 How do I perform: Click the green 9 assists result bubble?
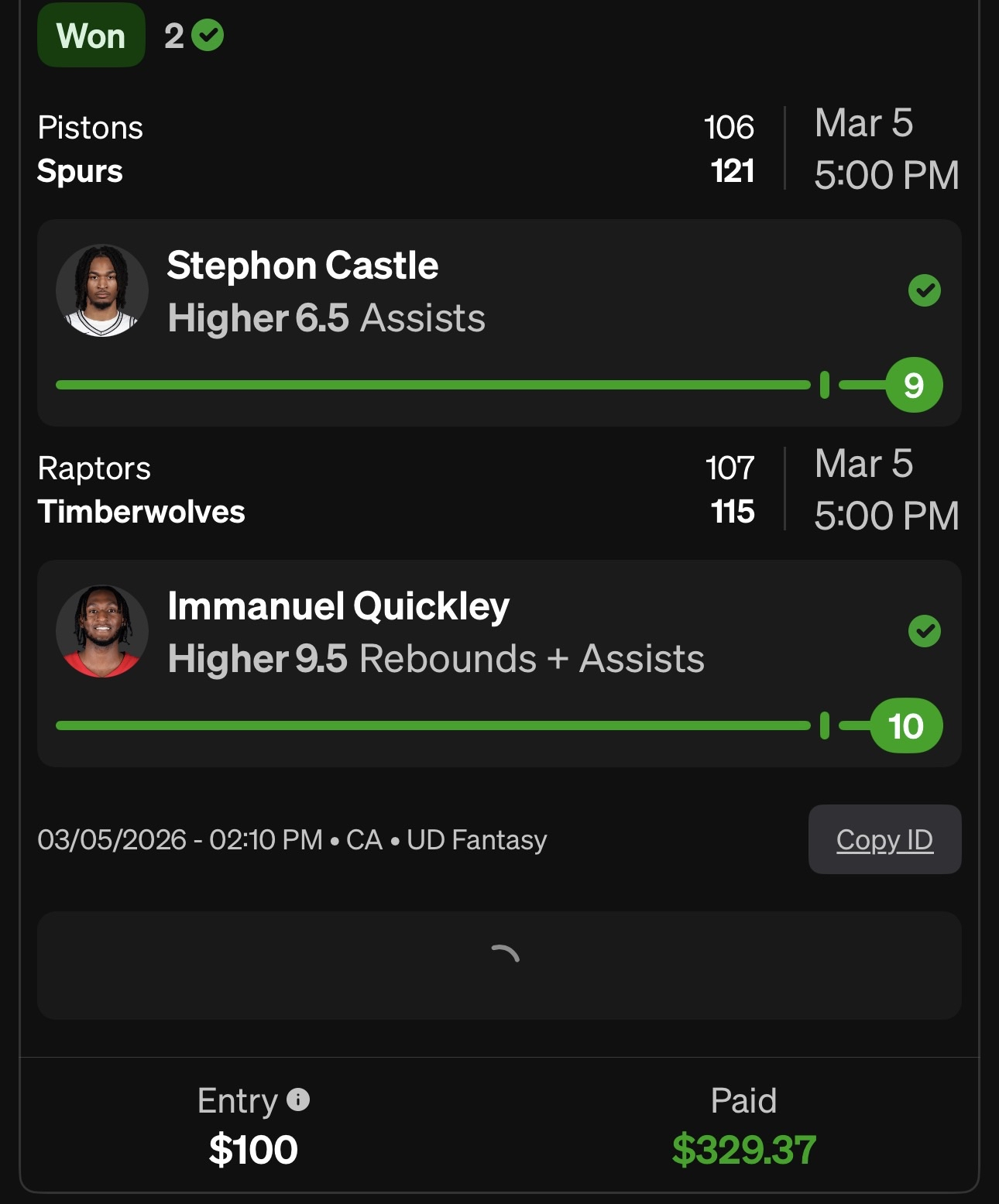[914, 385]
